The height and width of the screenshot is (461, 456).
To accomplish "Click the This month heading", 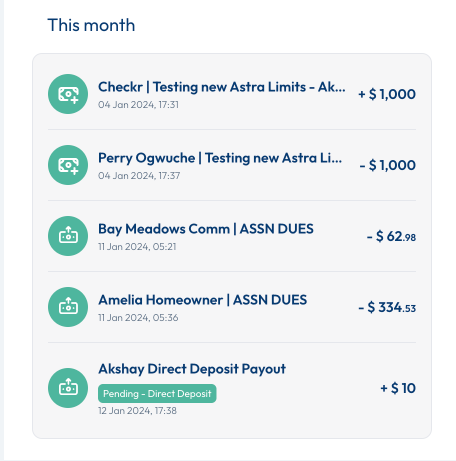I will (91, 25).
